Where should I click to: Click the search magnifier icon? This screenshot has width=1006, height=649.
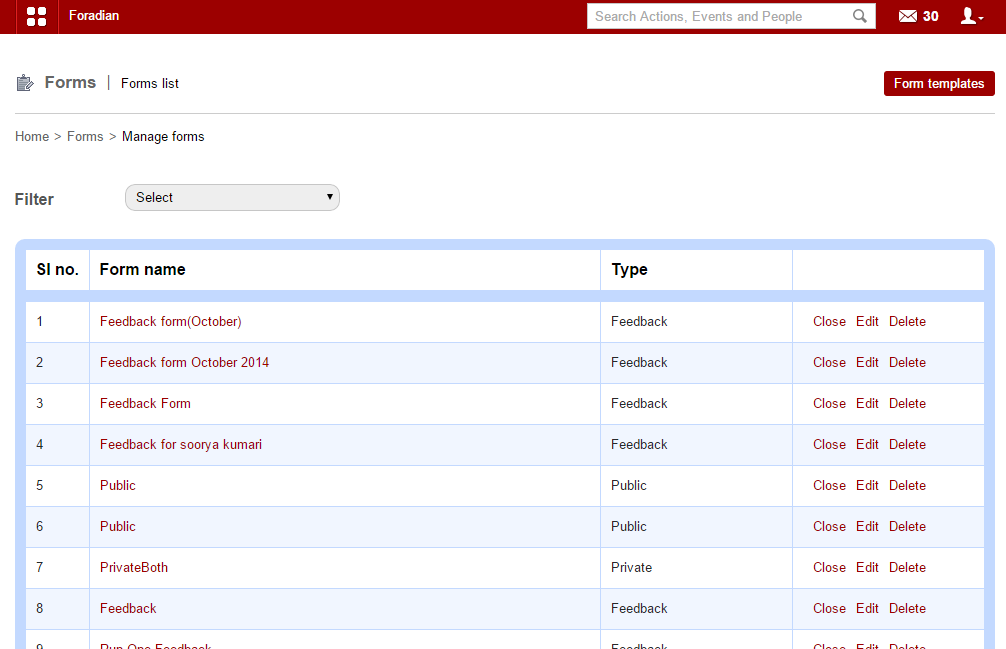point(860,16)
